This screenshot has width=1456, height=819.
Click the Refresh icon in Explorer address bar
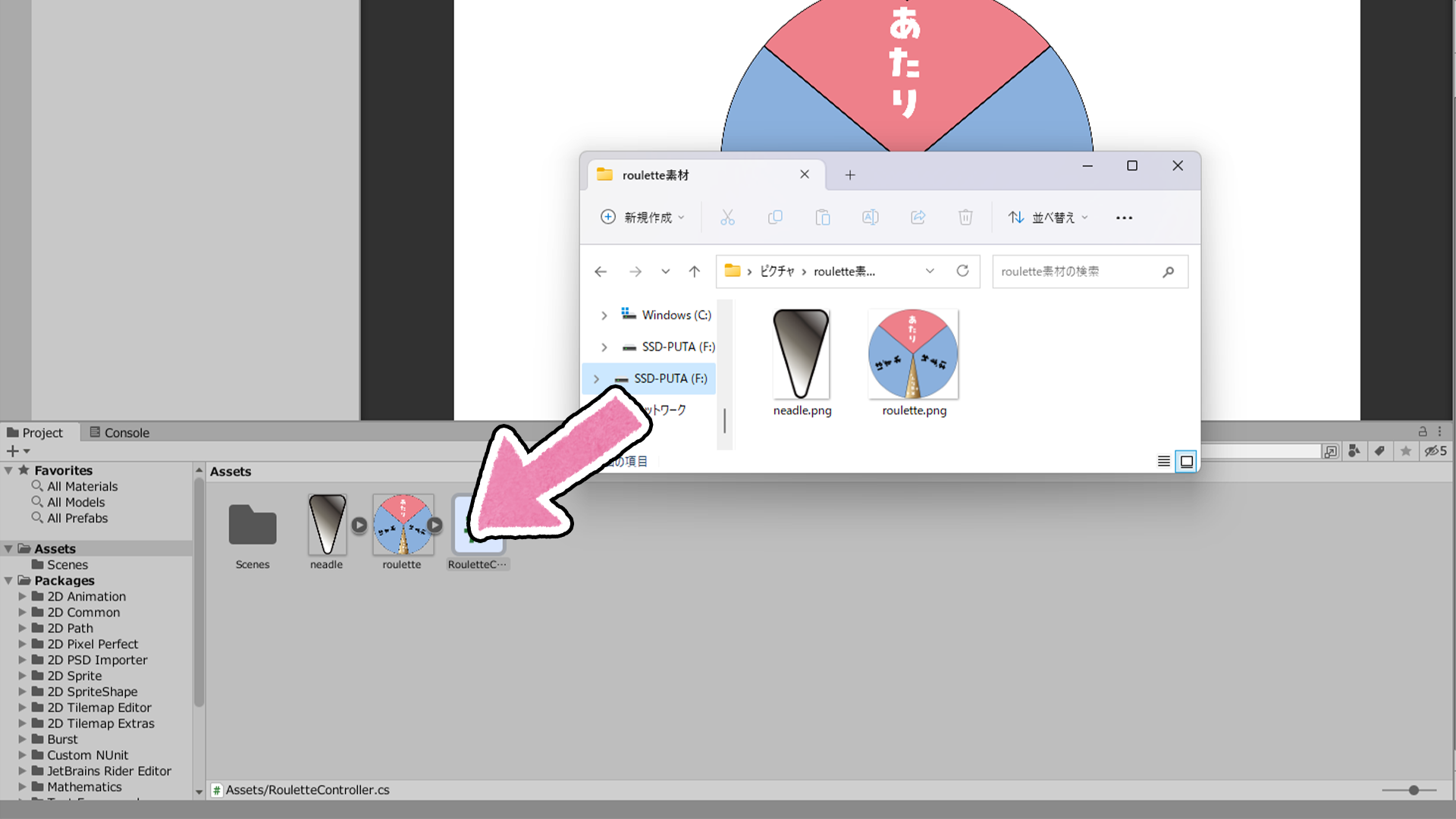coord(963,271)
